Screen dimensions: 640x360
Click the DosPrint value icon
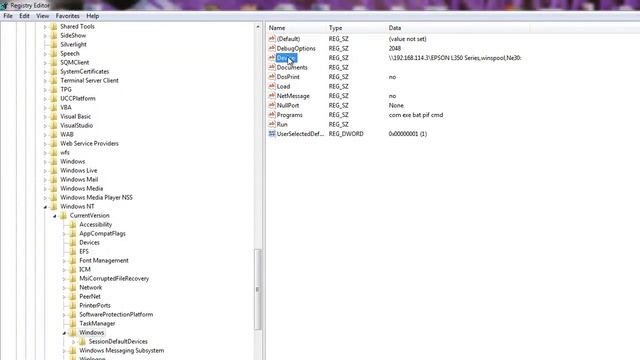point(272,77)
